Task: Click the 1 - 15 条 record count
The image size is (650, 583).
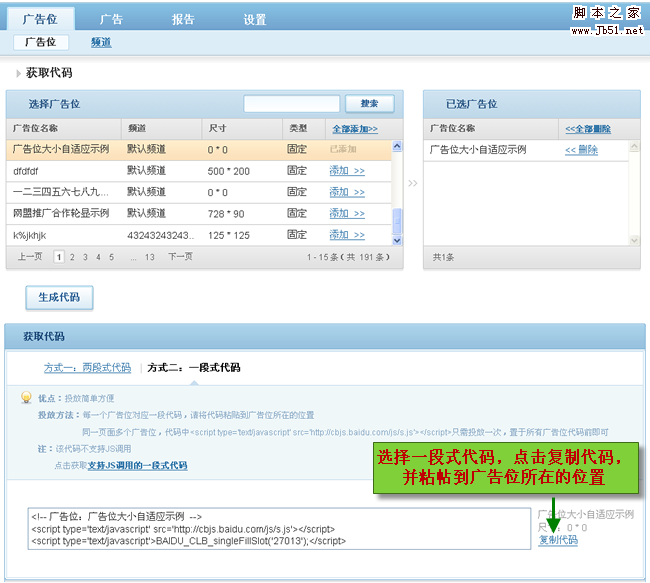Action: tap(348, 257)
